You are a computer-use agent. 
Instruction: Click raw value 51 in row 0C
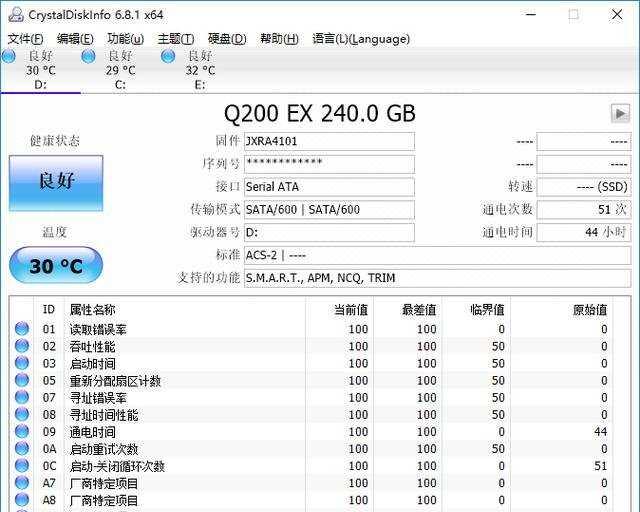600,466
